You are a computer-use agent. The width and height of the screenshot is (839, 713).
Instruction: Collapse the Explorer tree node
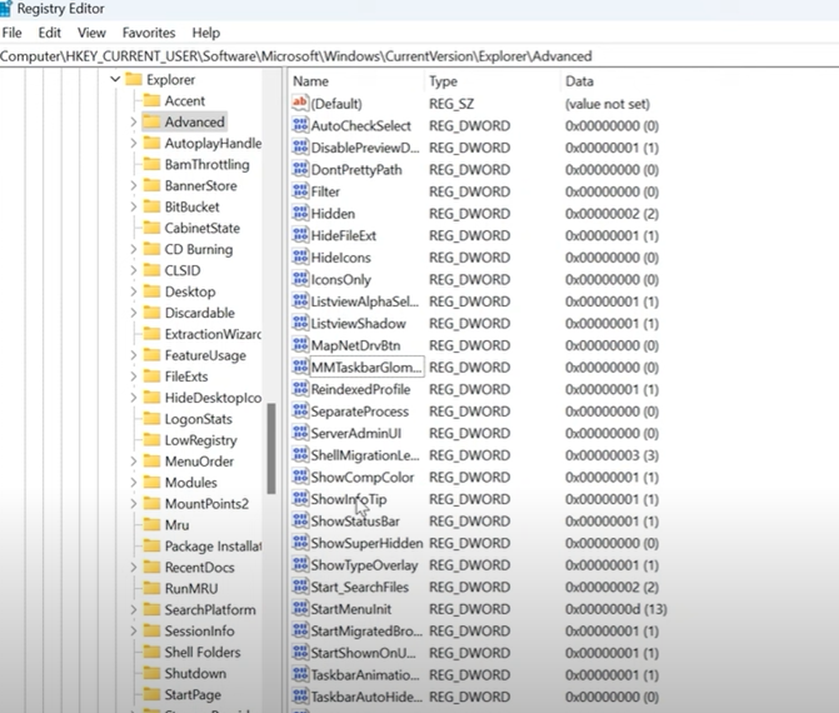(115, 78)
